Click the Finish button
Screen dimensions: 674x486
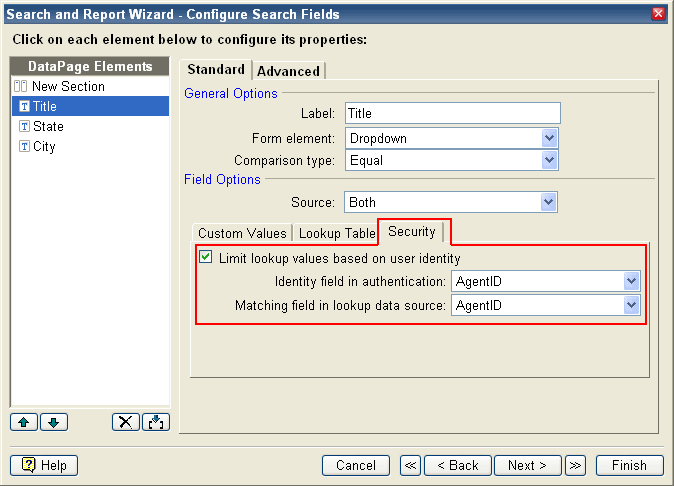tap(630, 465)
